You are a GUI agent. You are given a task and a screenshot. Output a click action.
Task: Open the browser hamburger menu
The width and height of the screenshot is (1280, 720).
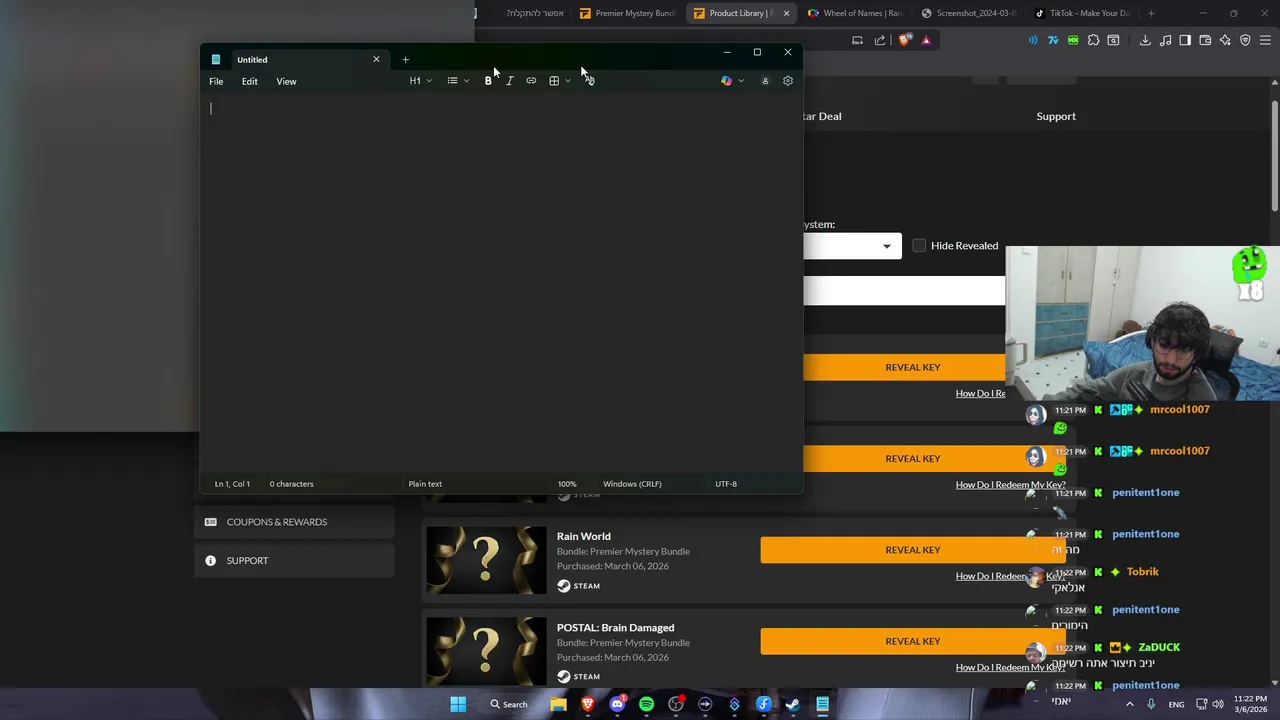point(1266,40)
